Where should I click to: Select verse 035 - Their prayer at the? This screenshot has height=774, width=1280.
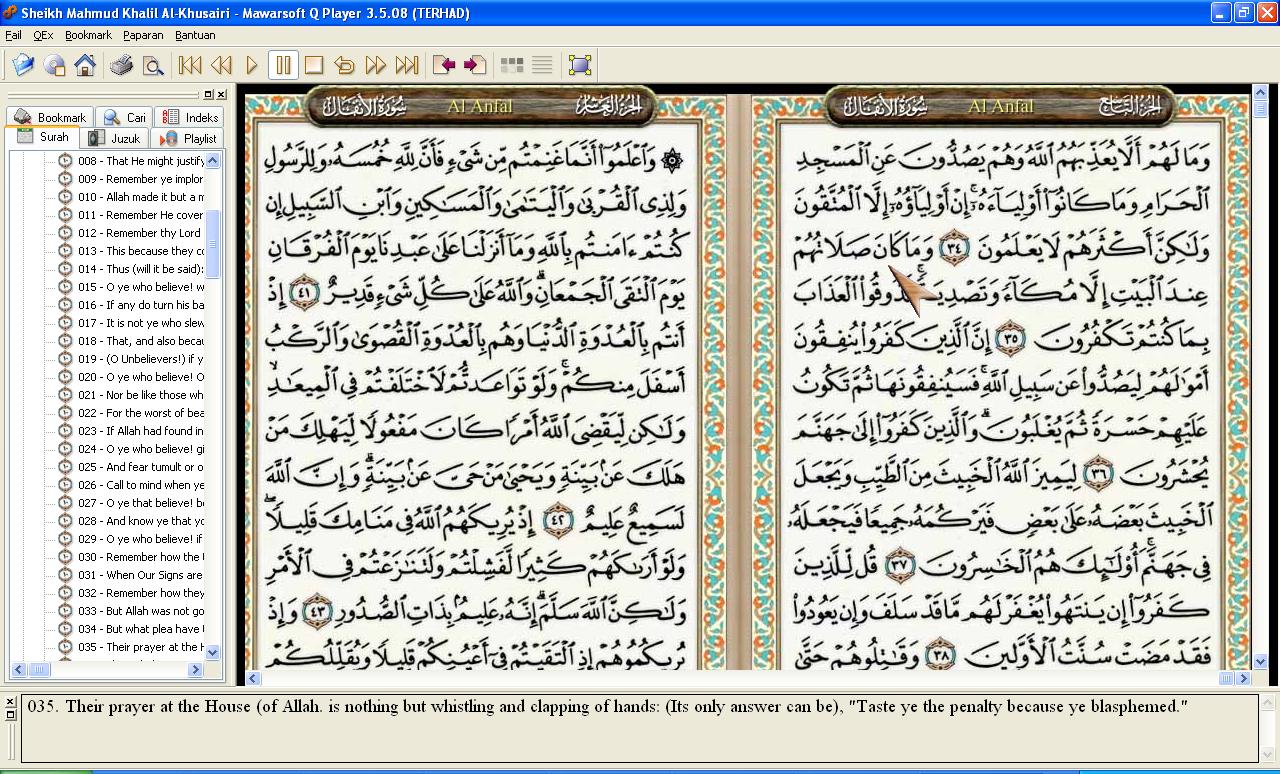pyautogui.click(x=140, y=647)
